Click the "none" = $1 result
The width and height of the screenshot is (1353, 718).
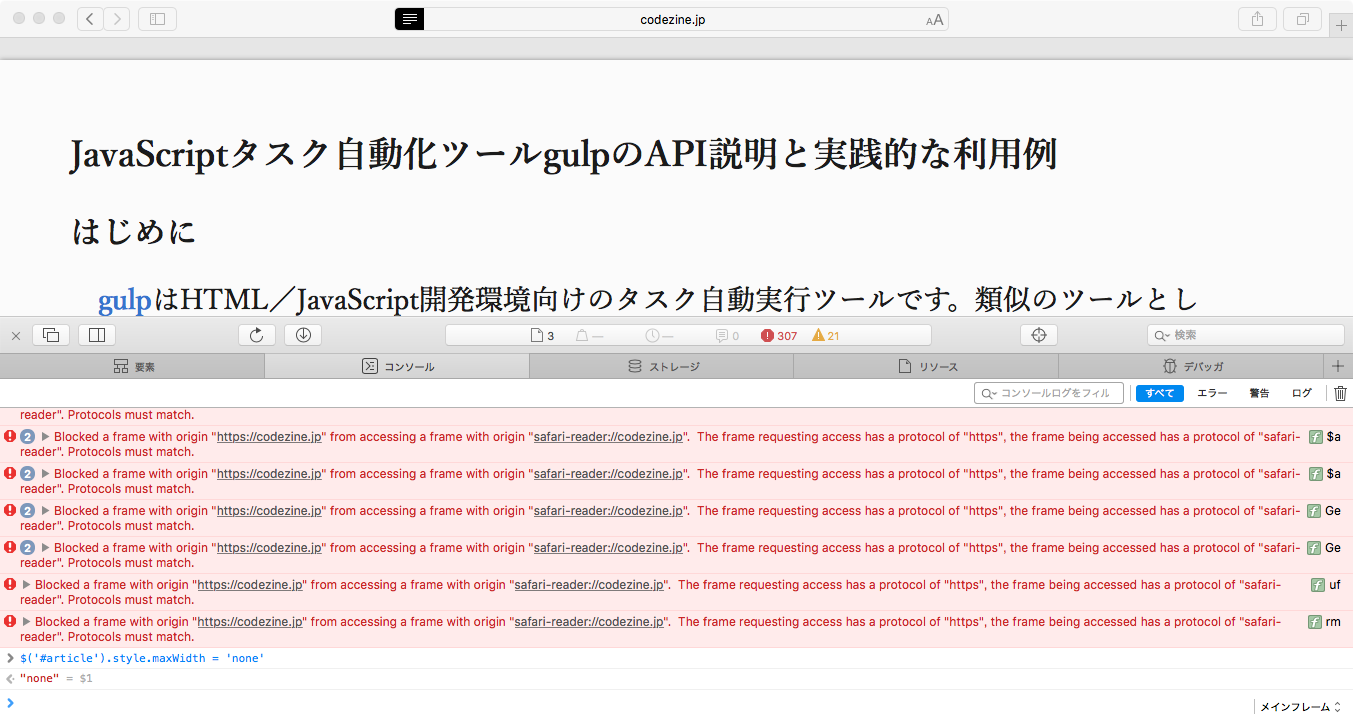point(56,679)
